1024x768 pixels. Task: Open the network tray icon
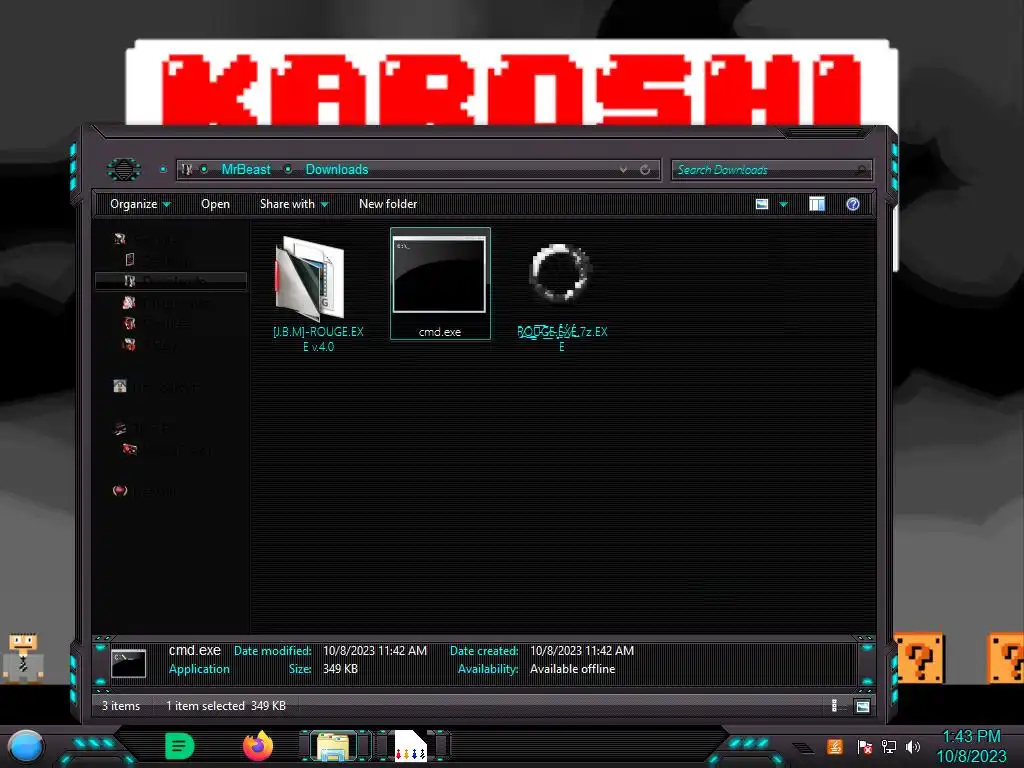coord(889,746)
